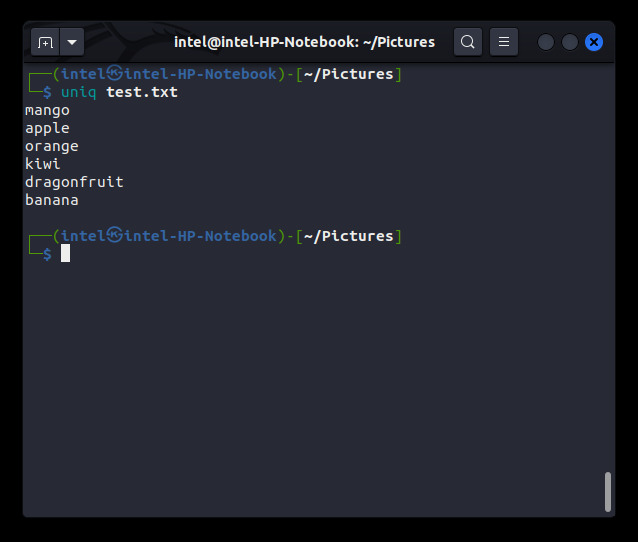Click the 'apple' output line

(x=47, y=129)
